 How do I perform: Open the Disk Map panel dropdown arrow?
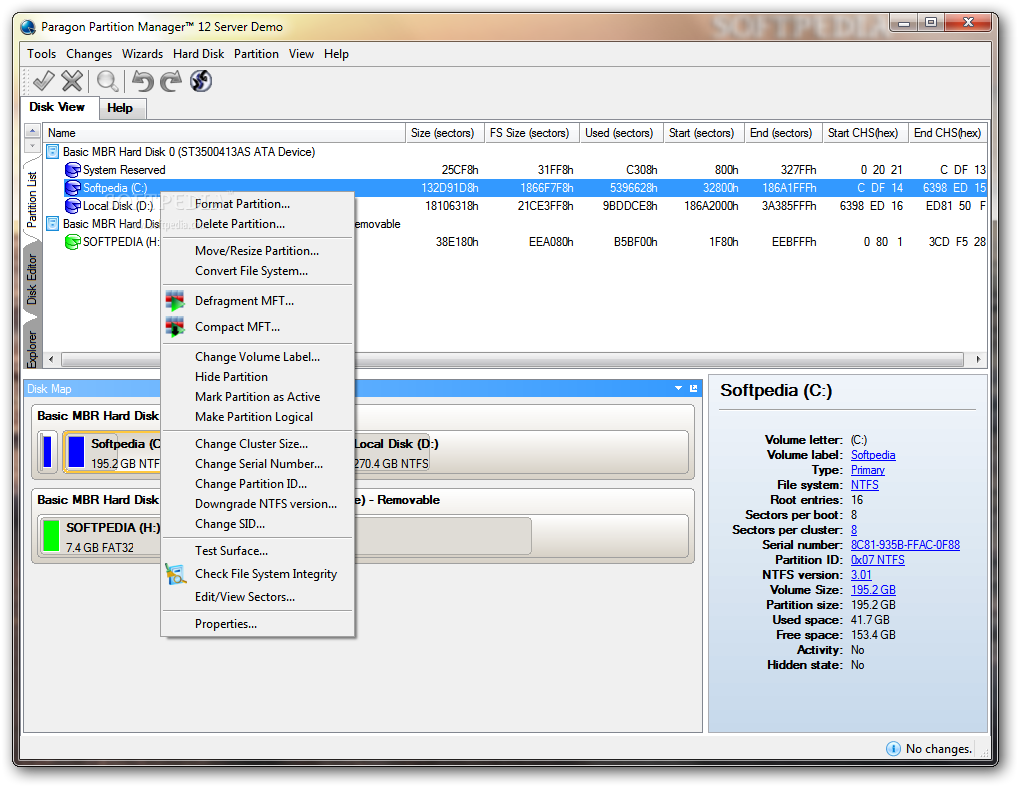[x=678, y=388]
